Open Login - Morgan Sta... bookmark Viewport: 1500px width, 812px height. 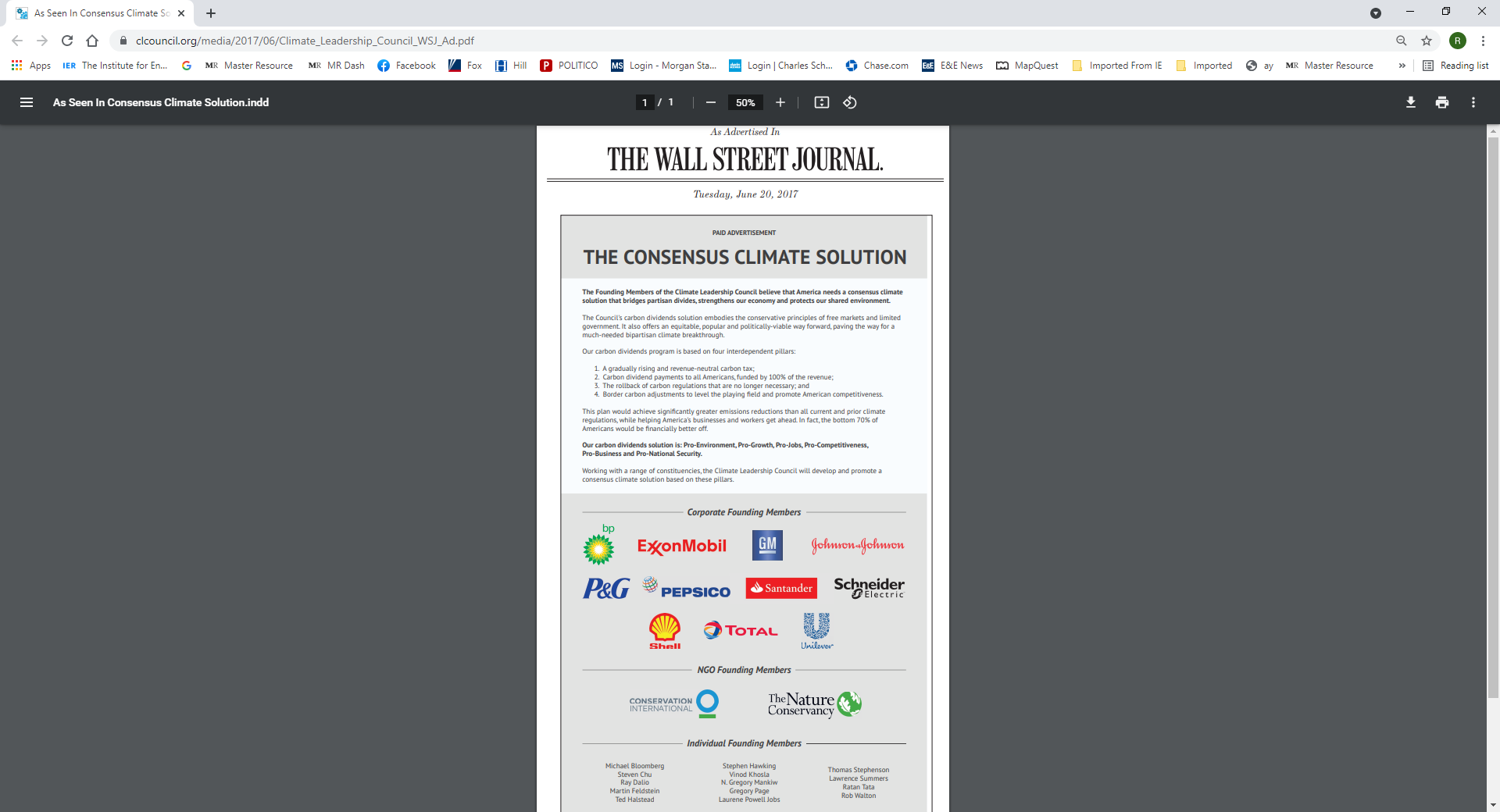pos(664,66)
